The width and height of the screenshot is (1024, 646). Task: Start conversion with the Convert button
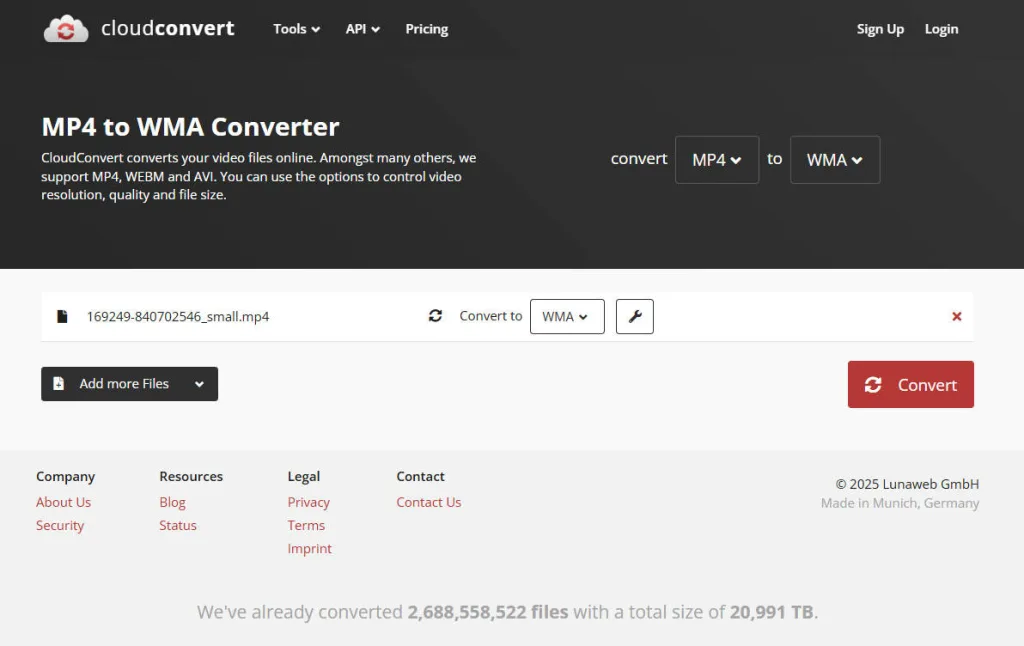[x=910, y=384]
